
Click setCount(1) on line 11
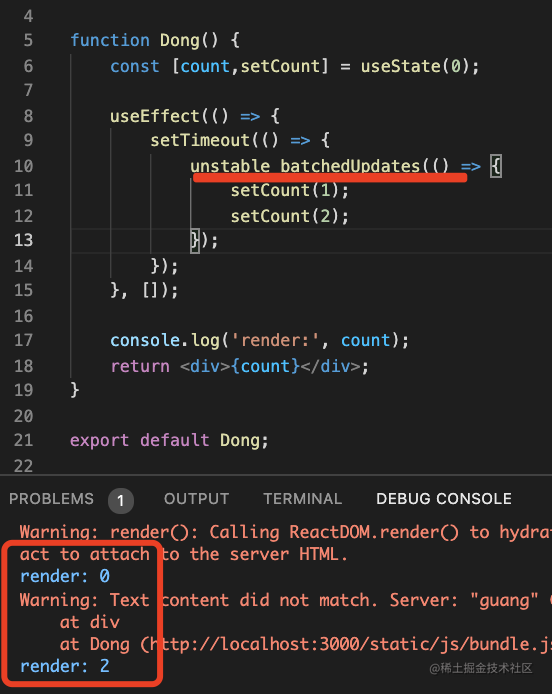pyautogui.click(x=290, y=191)
